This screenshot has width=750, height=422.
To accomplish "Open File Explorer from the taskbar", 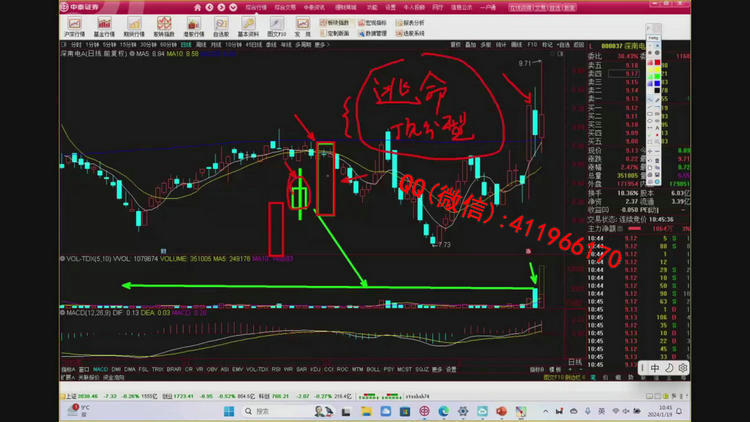I will 366,411.
